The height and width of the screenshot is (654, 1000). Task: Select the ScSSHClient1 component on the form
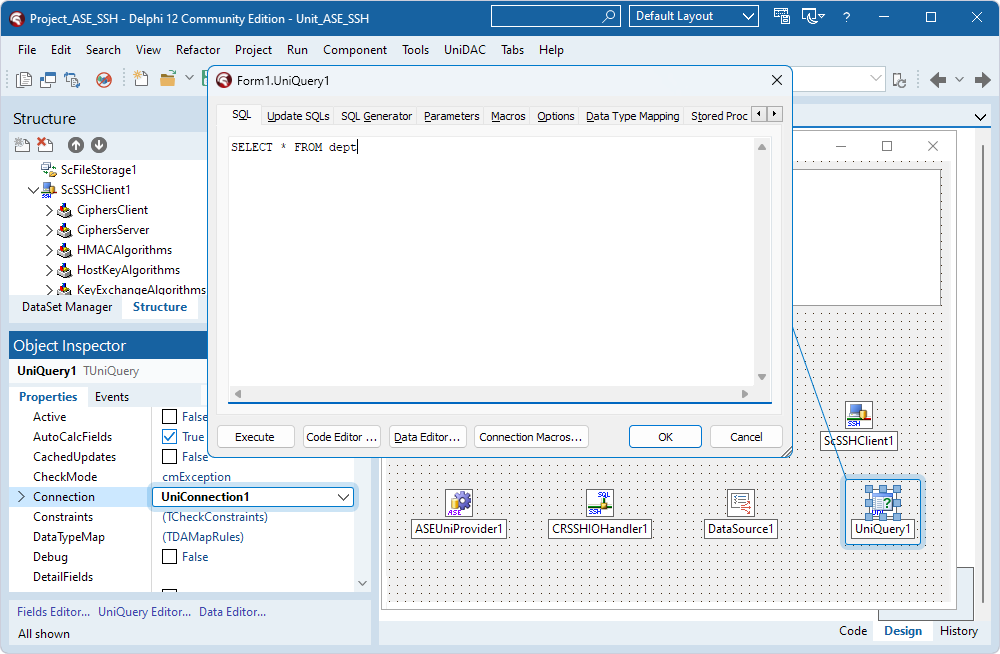point(858,414)
